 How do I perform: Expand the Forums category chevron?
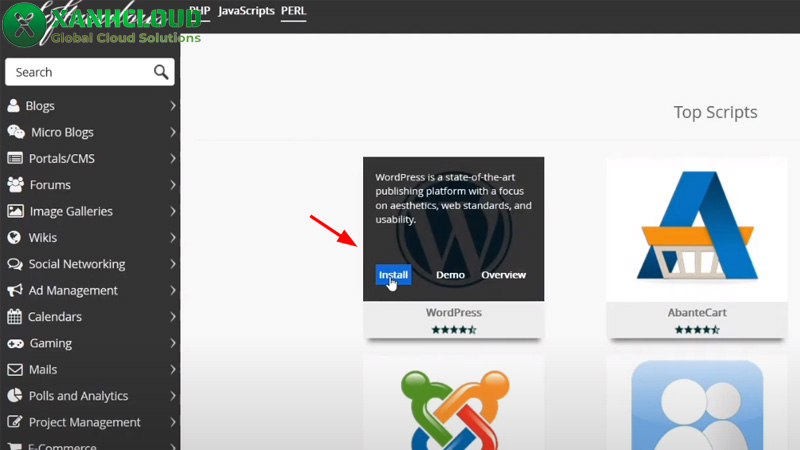[x=173, y=185]
